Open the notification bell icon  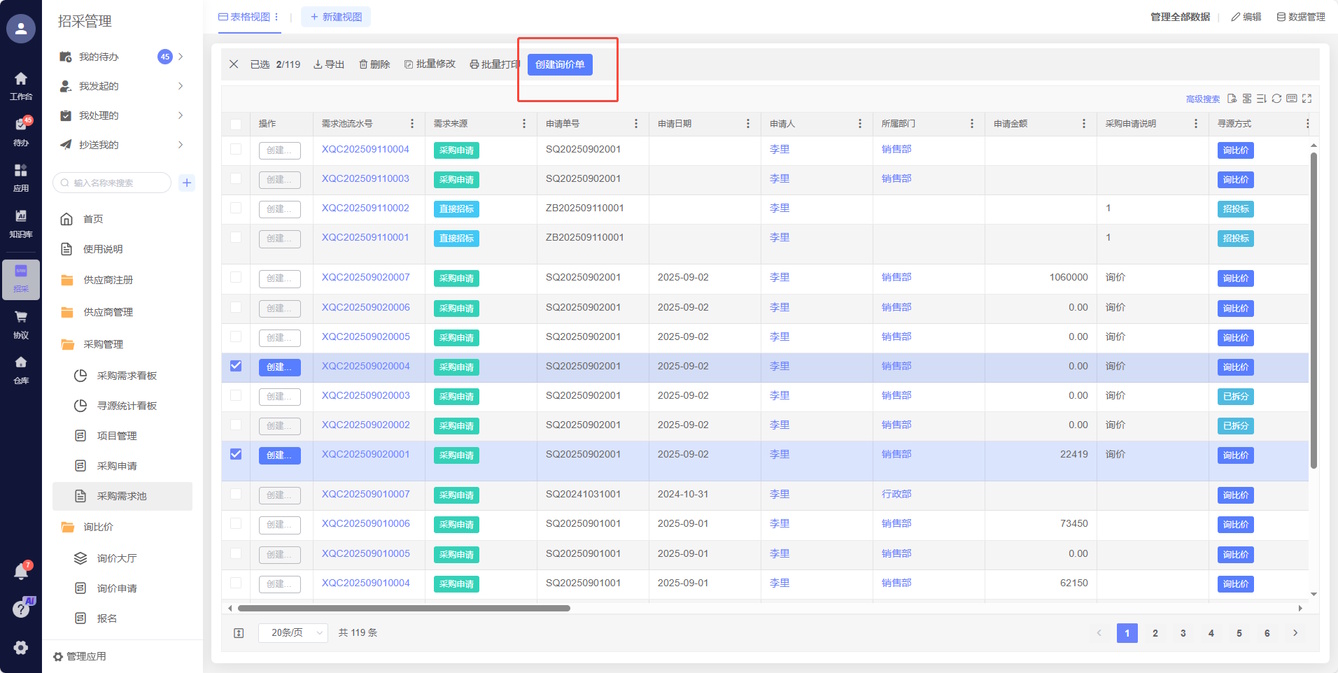20,572
